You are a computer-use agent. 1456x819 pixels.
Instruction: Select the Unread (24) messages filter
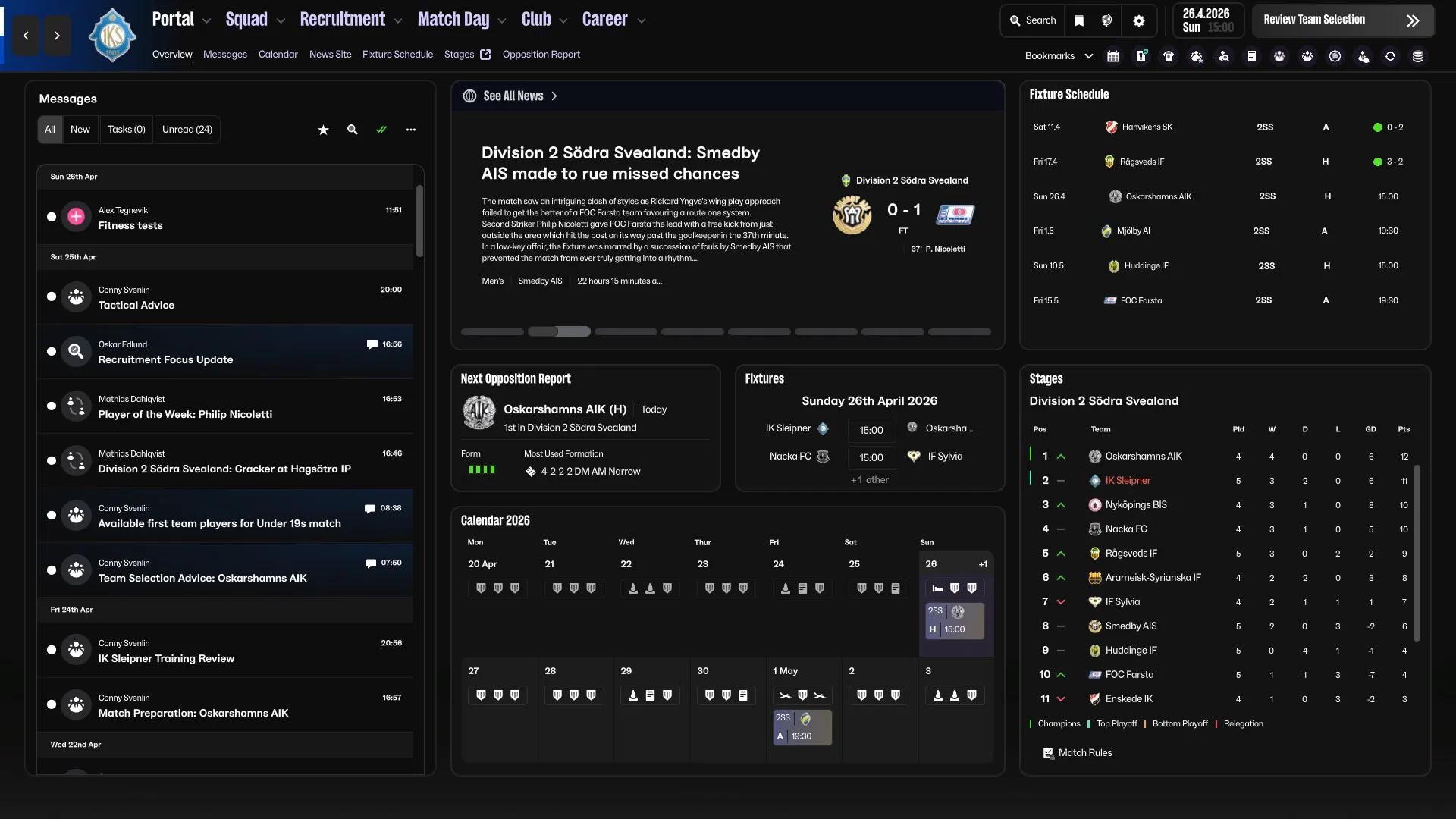(x=187, y=130)
